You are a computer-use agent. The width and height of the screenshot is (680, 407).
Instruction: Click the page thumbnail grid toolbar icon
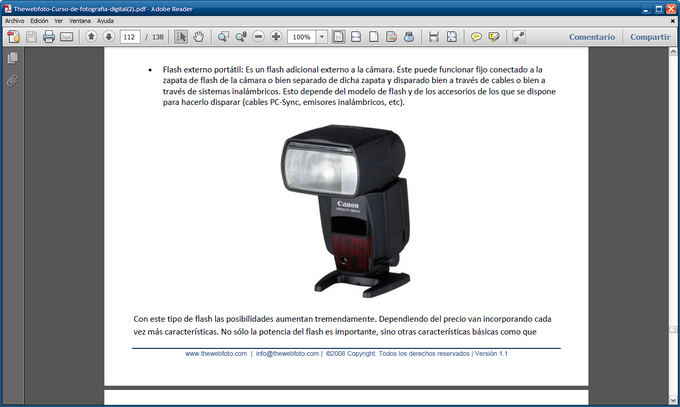451,37
